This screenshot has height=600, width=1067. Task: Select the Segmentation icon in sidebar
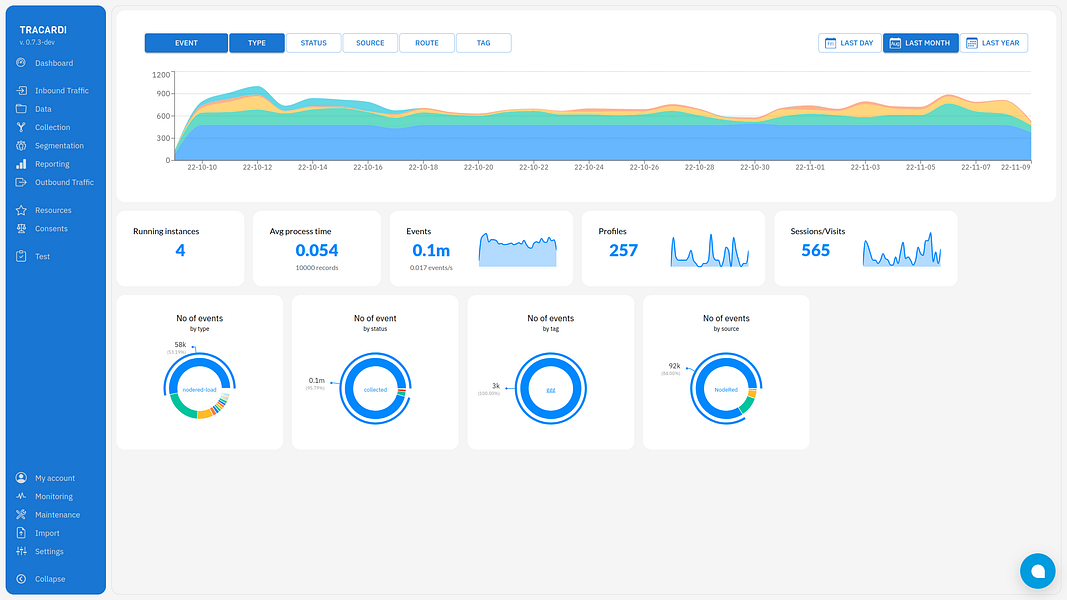[21, 146]
